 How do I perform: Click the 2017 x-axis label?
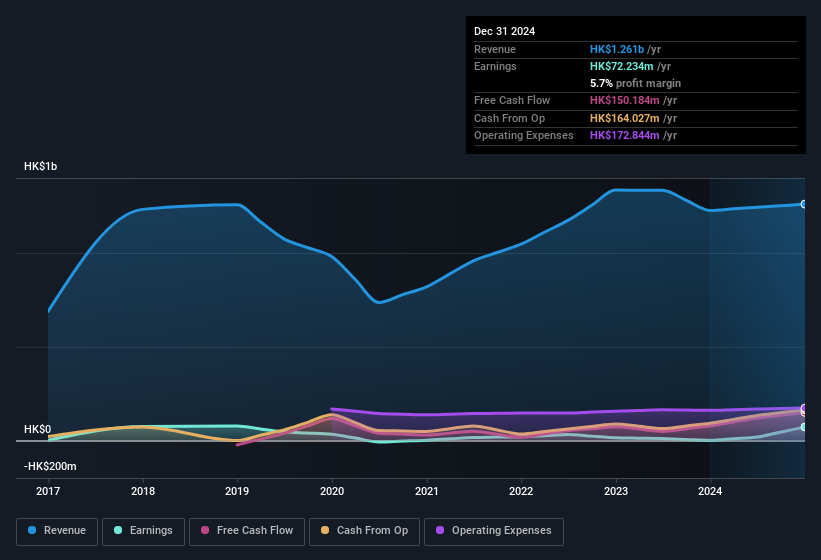click(48, 491)
